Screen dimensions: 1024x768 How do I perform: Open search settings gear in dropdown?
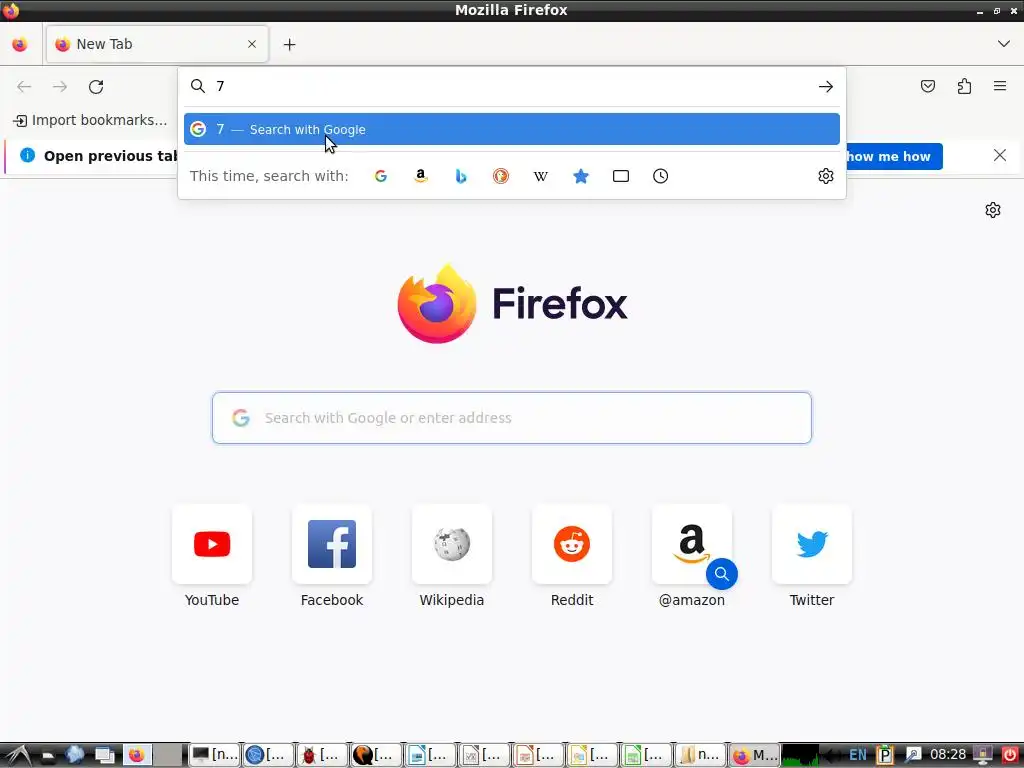pos(825,176)
